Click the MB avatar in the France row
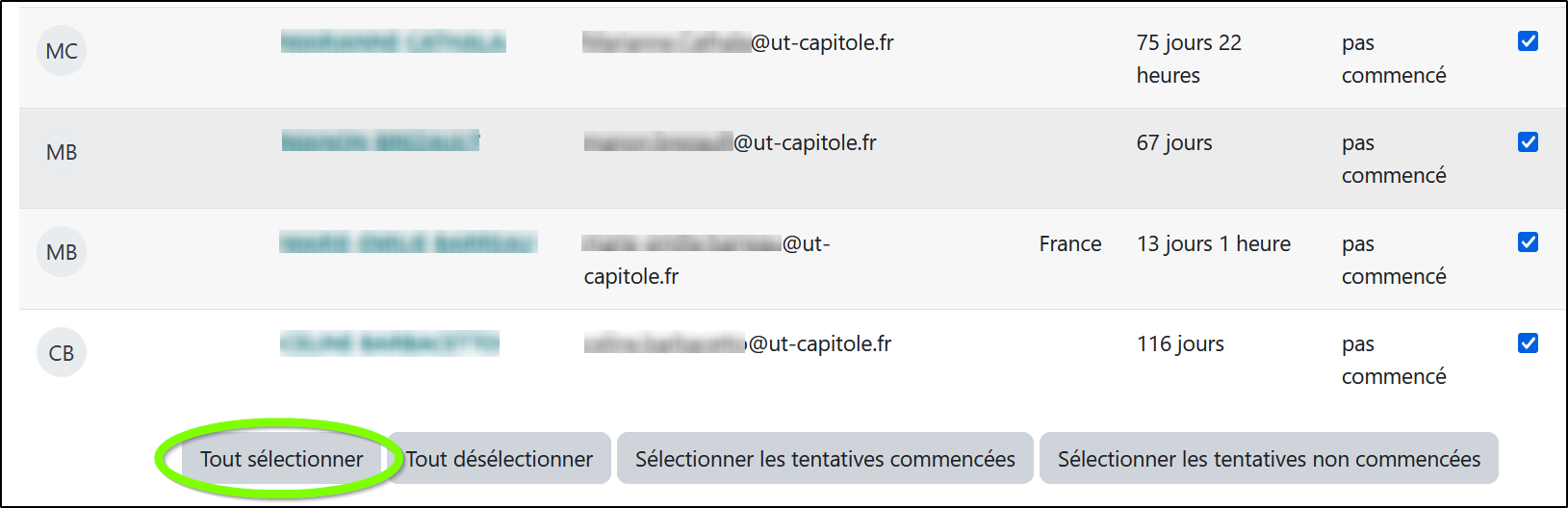 coord(62,252)
